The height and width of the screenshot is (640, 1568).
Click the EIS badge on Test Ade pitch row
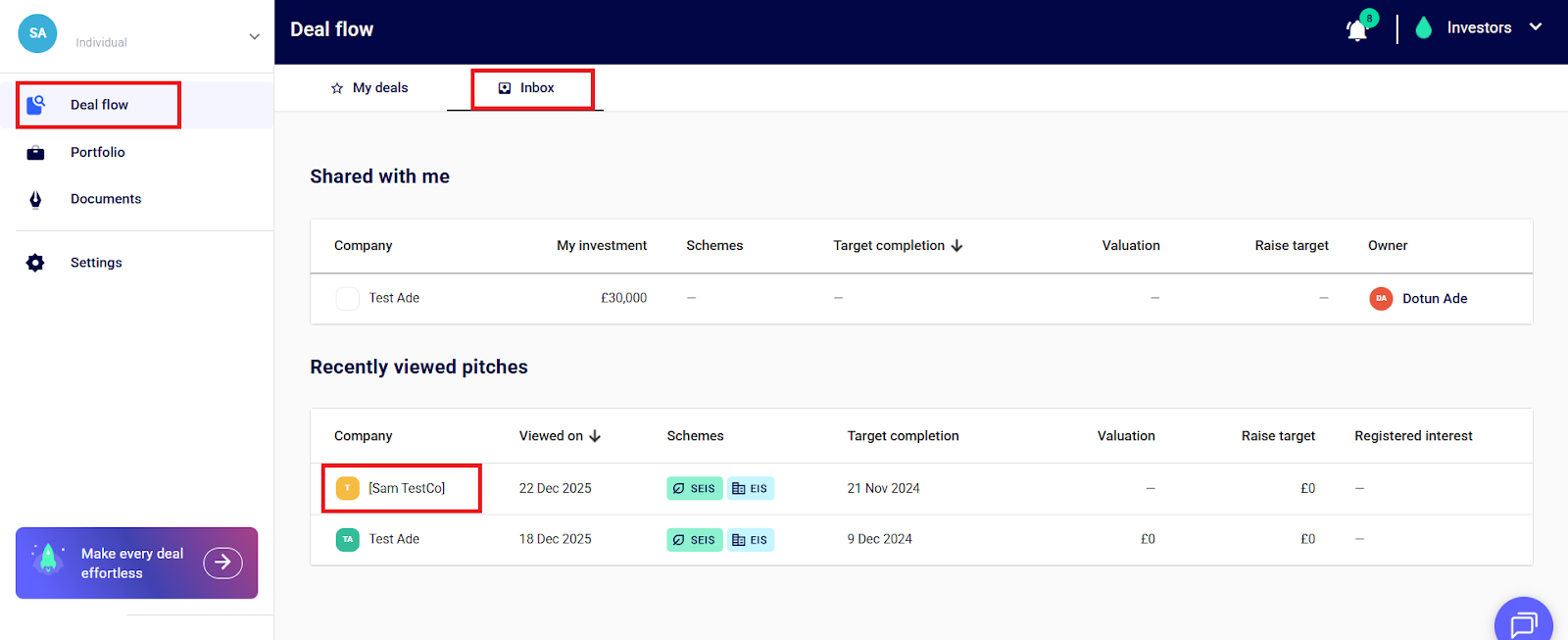click(x=751, y=540)
